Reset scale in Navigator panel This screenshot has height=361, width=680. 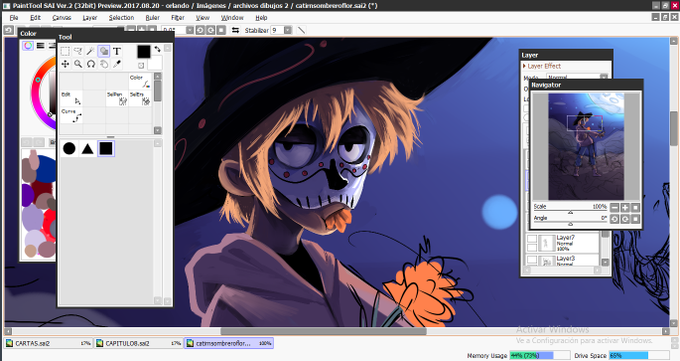(635, 207)
